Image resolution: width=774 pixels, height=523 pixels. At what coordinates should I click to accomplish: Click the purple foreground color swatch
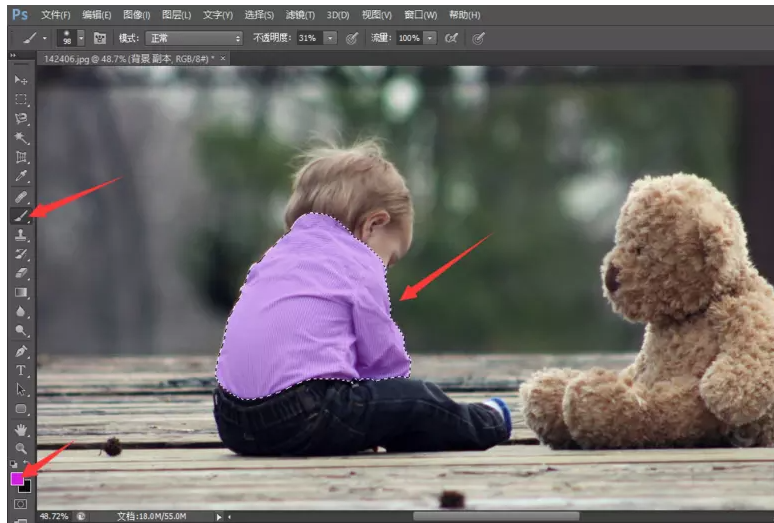17,479
